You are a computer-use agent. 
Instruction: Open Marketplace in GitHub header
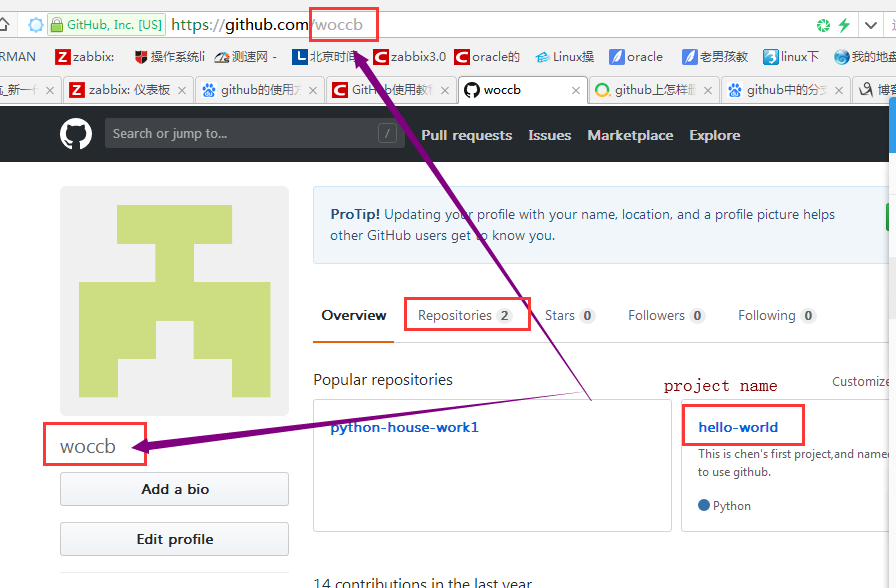pyautogui.click(x=630, y=135)
